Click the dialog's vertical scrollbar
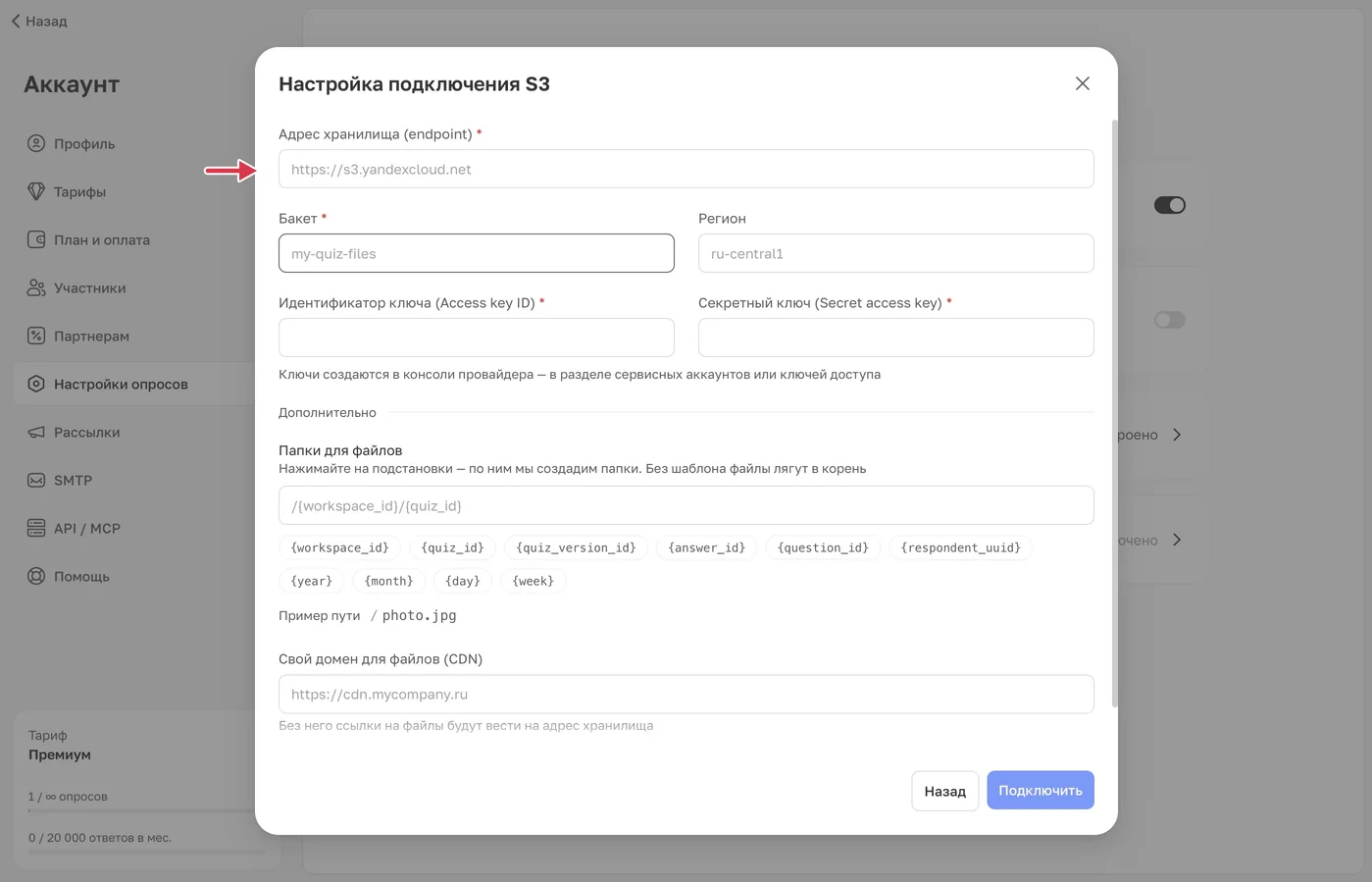Viewport: 1372px width, 882px height. [1113, 412]
